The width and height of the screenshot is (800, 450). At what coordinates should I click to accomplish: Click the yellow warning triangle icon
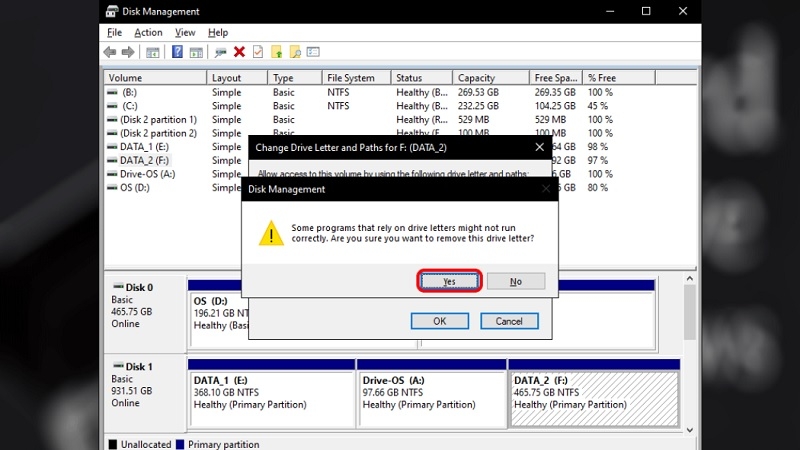[271, 233]
